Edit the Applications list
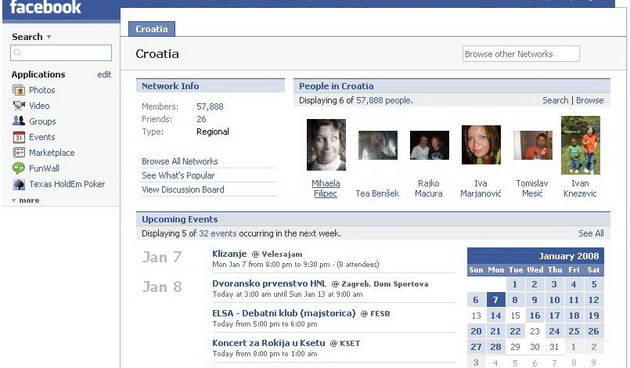Viewport: 630px width, 368px height. pos(104,74)
